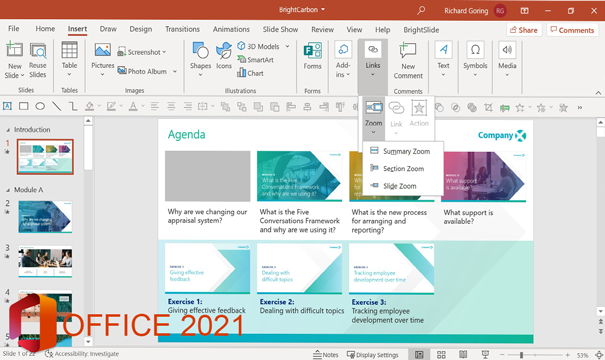Toggle Notes pane in status bar
Image resolution: width=605 pixels, height=360 pixels.
pyautogui.click(x=326, y=355)
